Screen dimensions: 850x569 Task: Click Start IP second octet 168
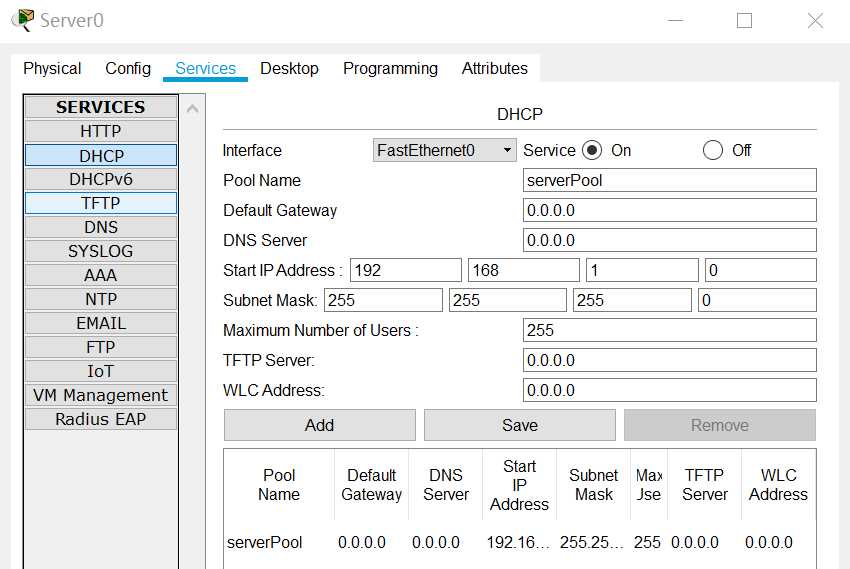coord(524,270)
